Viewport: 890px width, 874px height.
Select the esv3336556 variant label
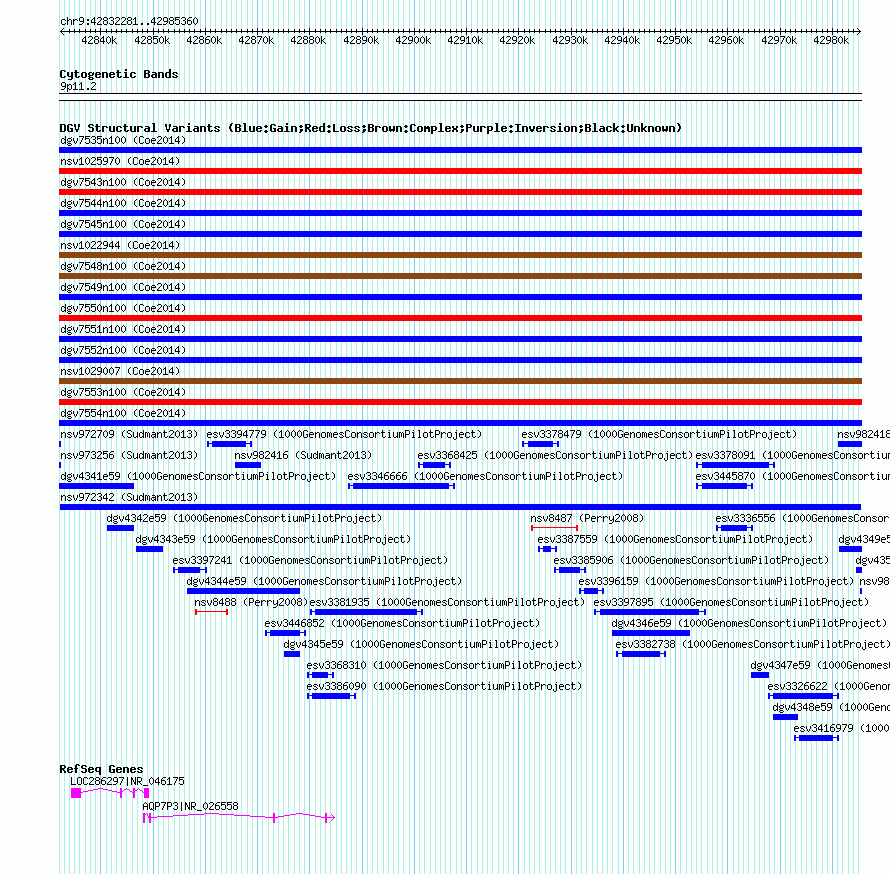803,518
